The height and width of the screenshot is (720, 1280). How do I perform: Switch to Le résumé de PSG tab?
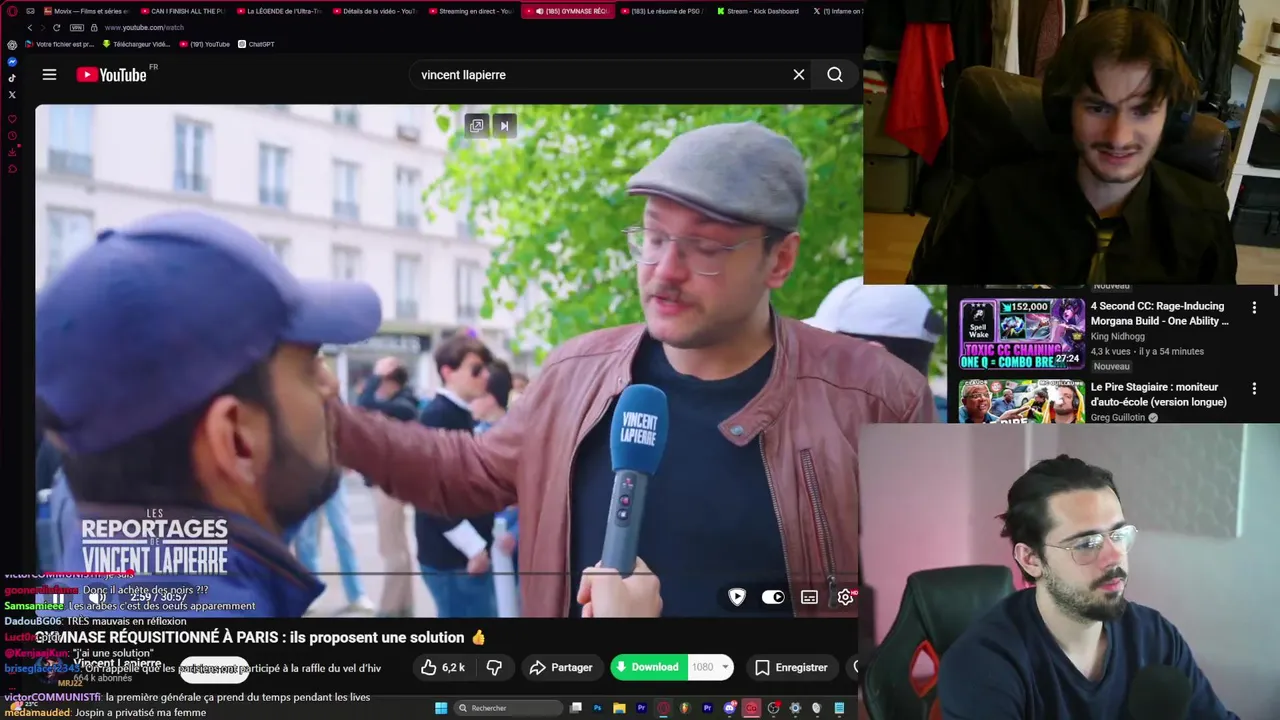[664, 11]
